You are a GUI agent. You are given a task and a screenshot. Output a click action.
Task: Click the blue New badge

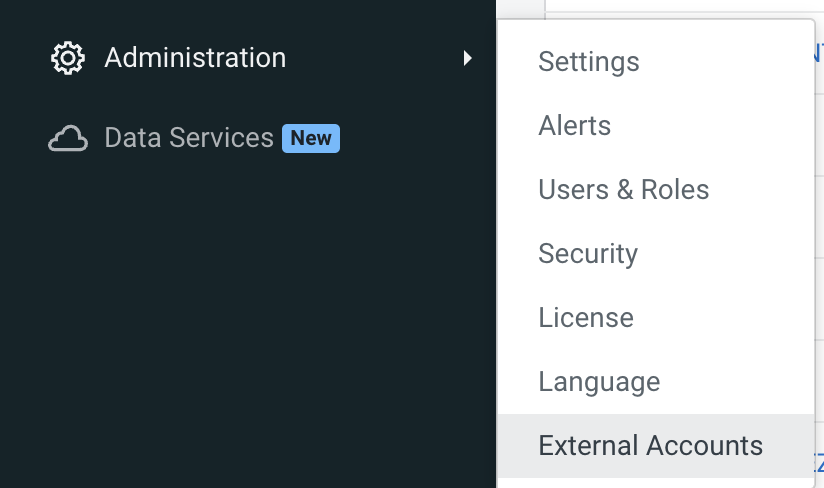pos(311,138)
